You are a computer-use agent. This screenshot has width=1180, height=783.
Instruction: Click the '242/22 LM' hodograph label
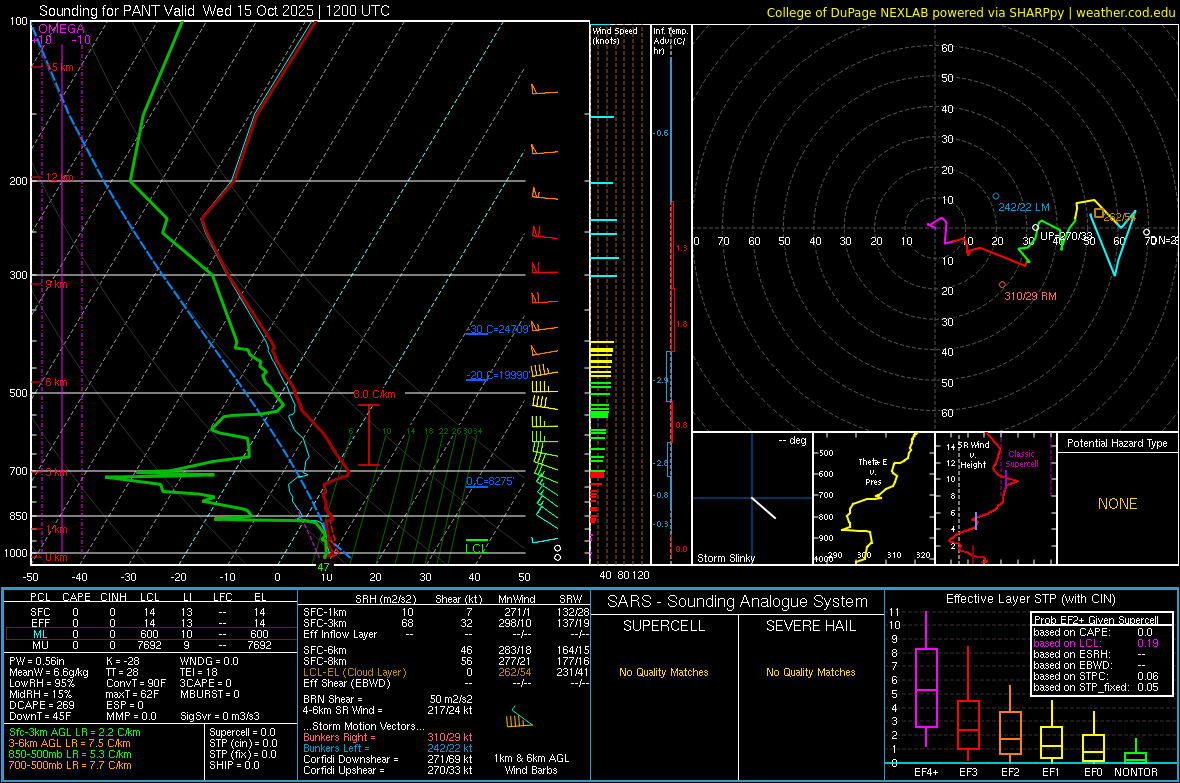tap(1023, 207)
